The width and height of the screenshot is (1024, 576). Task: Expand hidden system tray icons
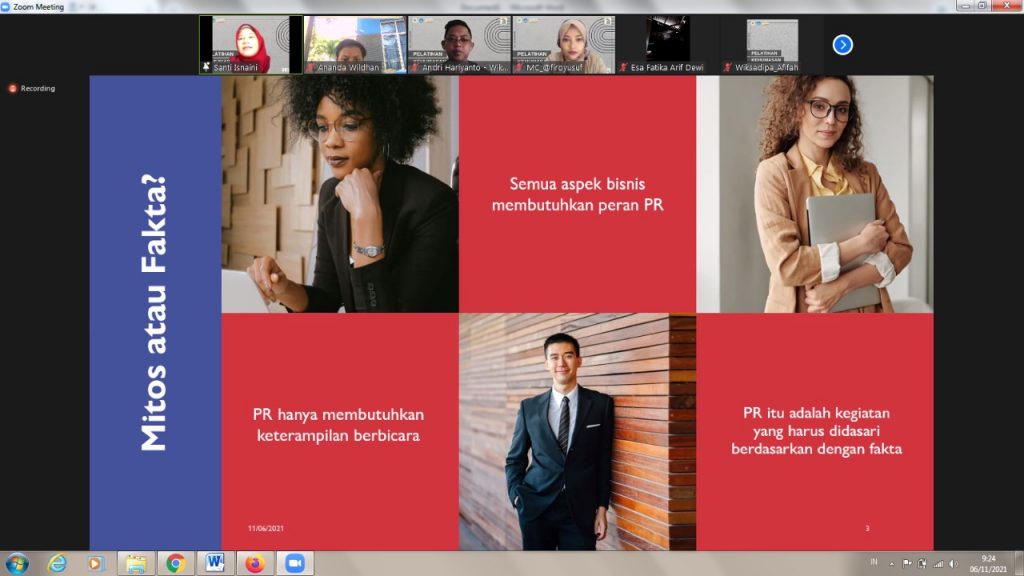click(x=892, y=563)
